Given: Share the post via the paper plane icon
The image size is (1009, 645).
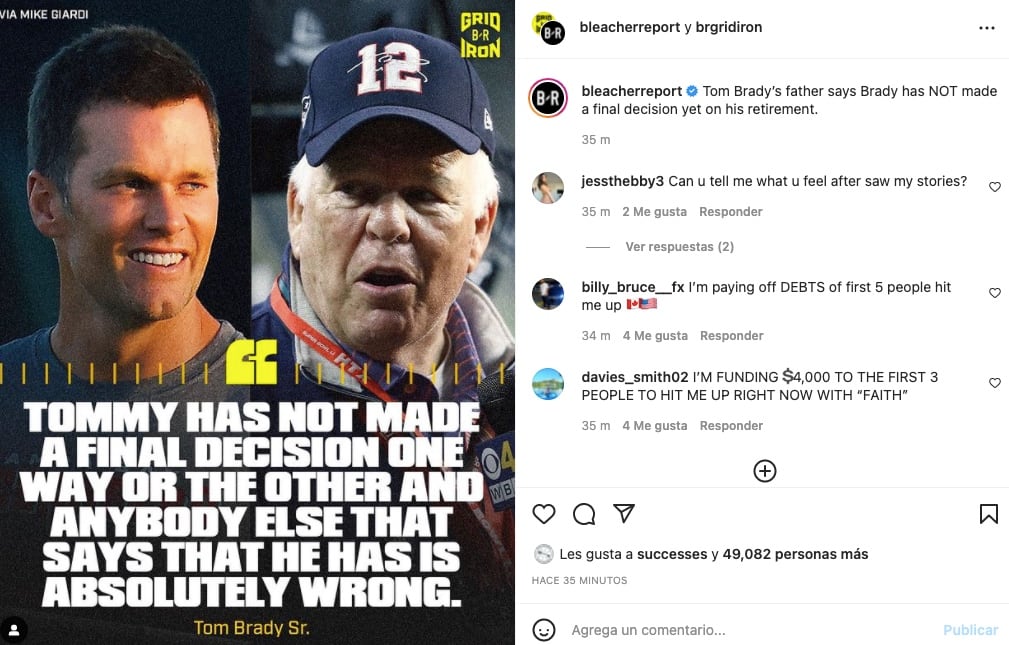Looking at the screenshot, I should 624,513.
